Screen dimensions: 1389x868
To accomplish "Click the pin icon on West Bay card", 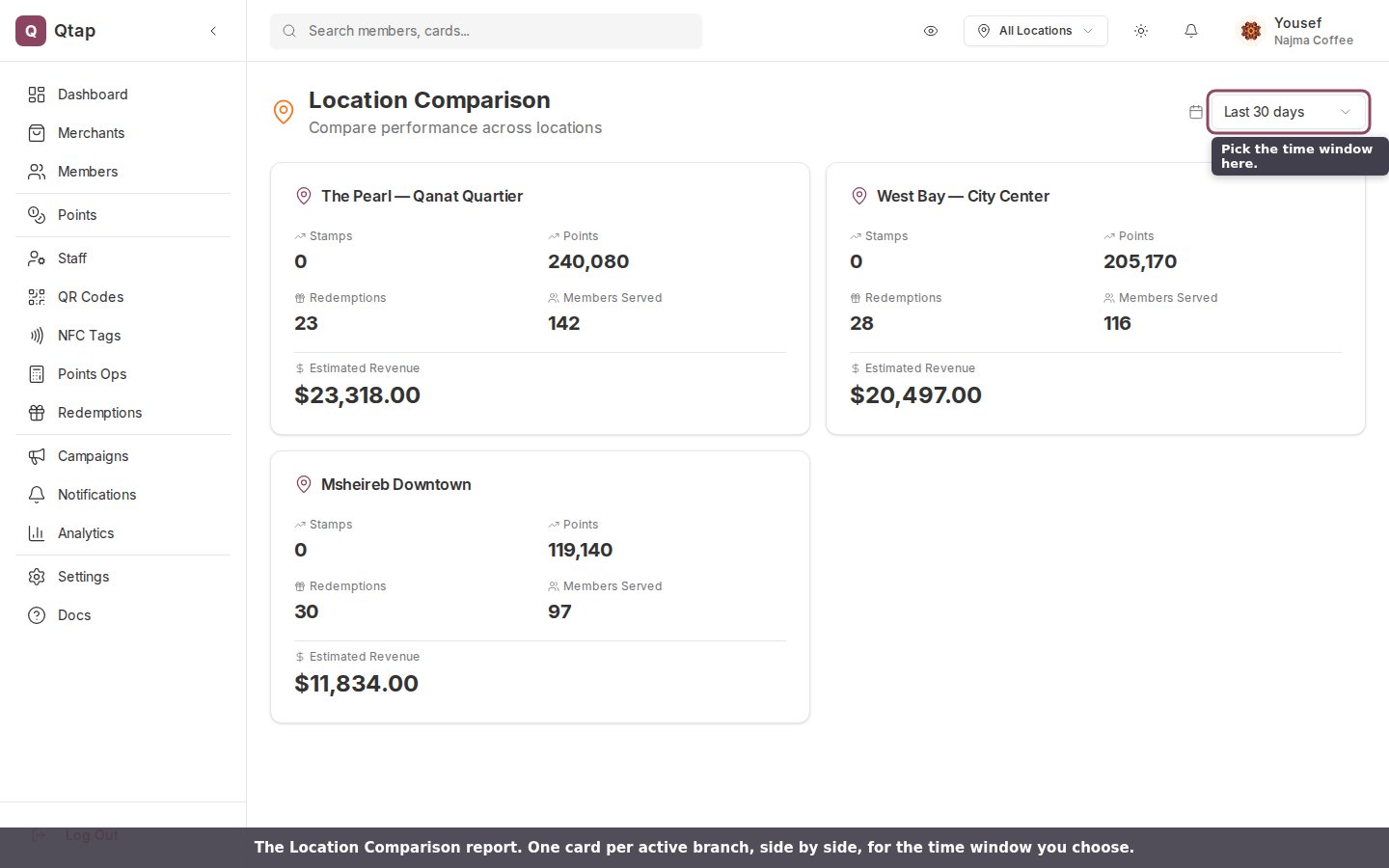I will (x=859, y=196).
